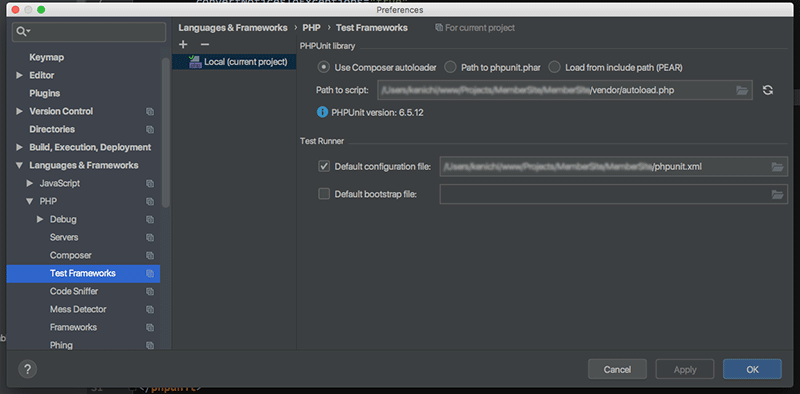Select Use Composer autoloader radio button
The width and height of the screenshot is (800, 394).
click(323, 67)
